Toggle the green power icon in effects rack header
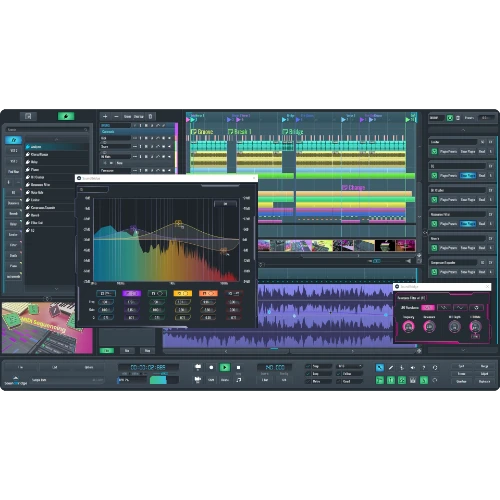The width and height of the screenshot is (500, 500). 450,118
